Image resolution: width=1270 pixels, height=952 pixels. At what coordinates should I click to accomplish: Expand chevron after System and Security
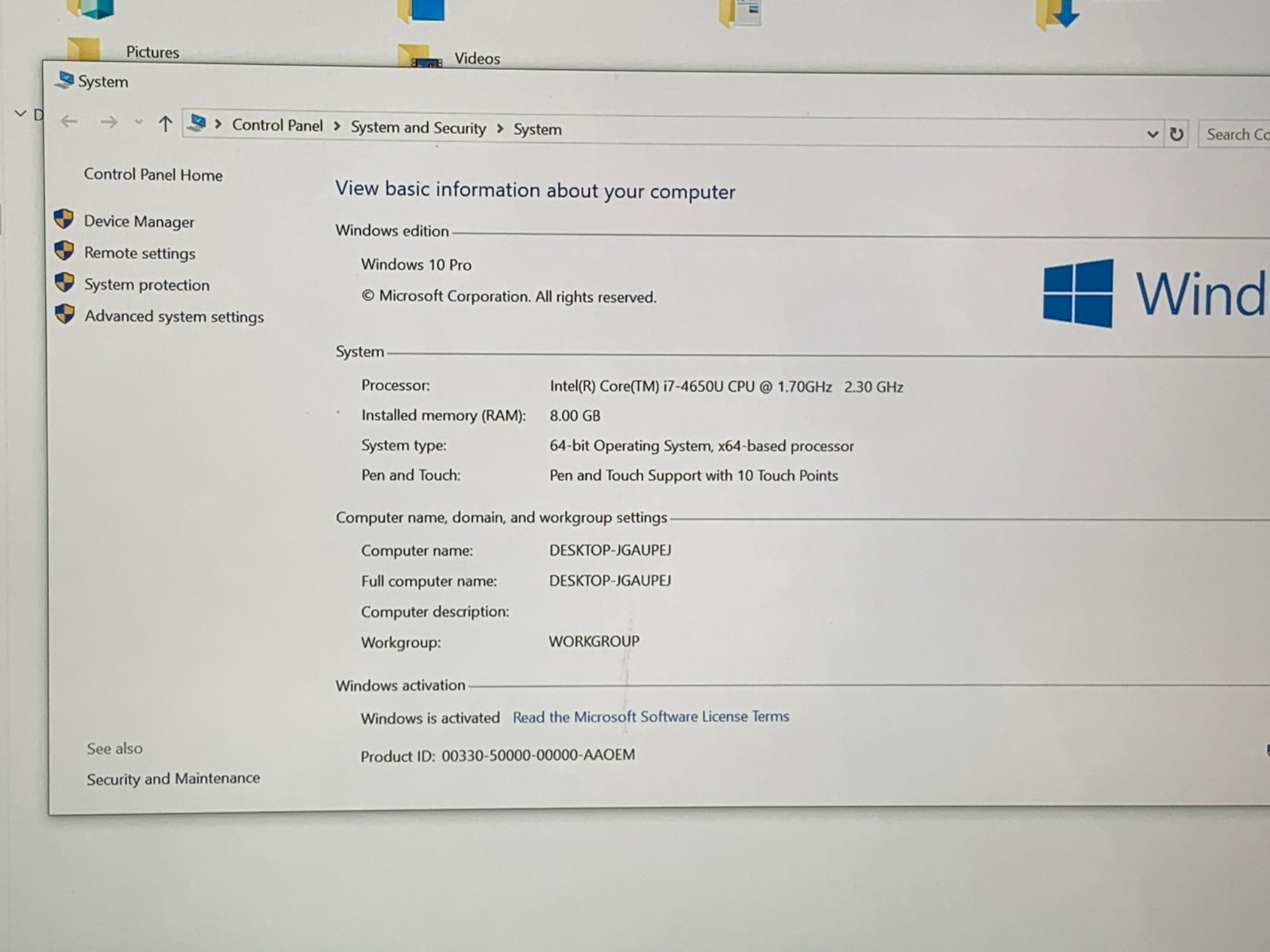tap(500, 129)
